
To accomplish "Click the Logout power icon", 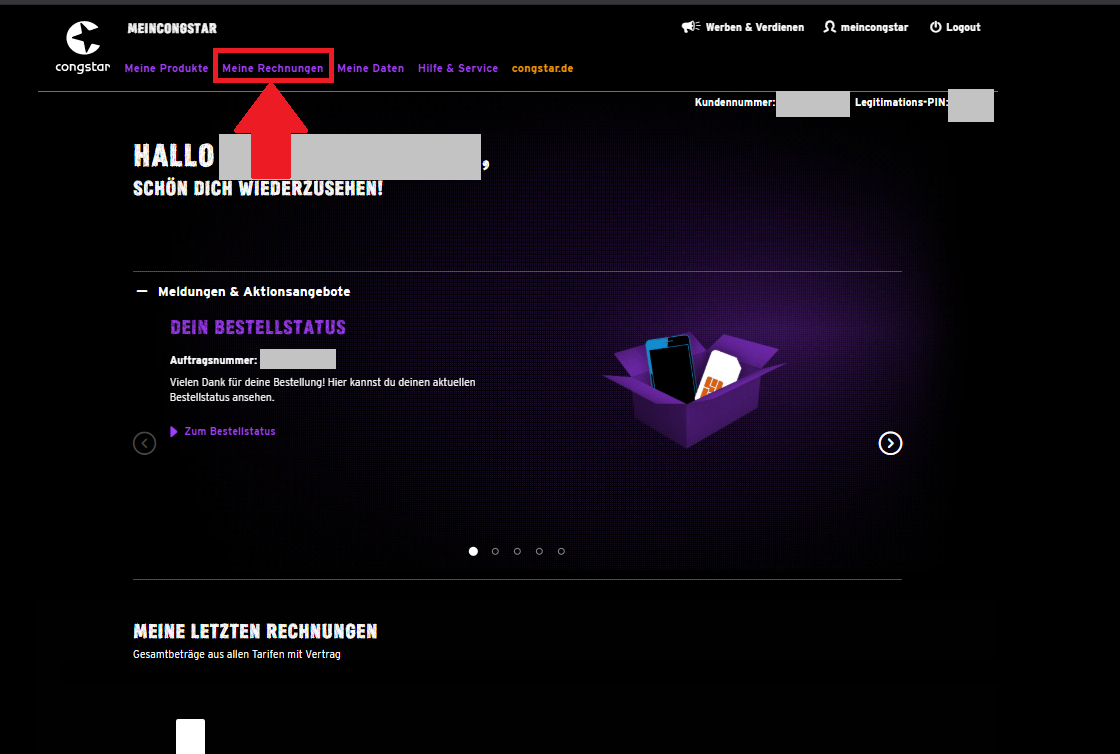I will coord(935,27).
